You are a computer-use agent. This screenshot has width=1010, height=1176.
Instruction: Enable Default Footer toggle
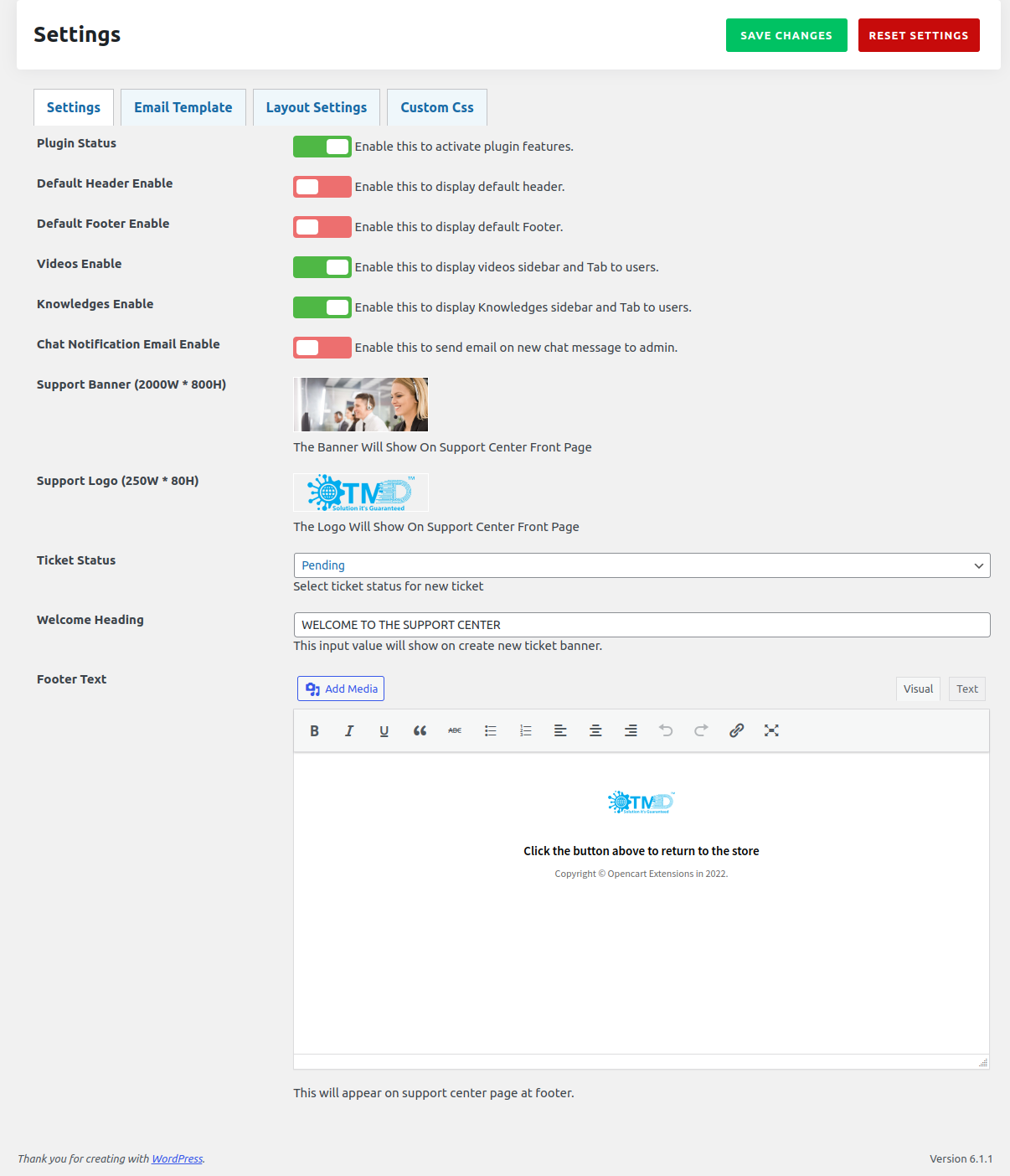pyautogui.click(x=322, y=227)
